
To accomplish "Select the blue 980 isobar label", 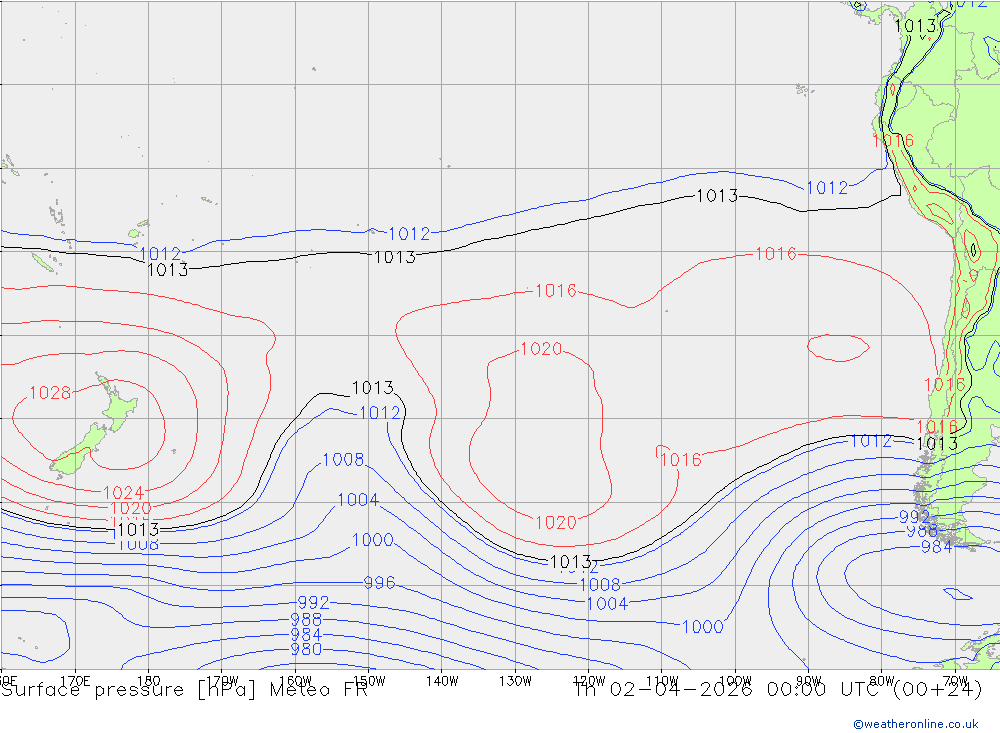I will coord(306,649).
